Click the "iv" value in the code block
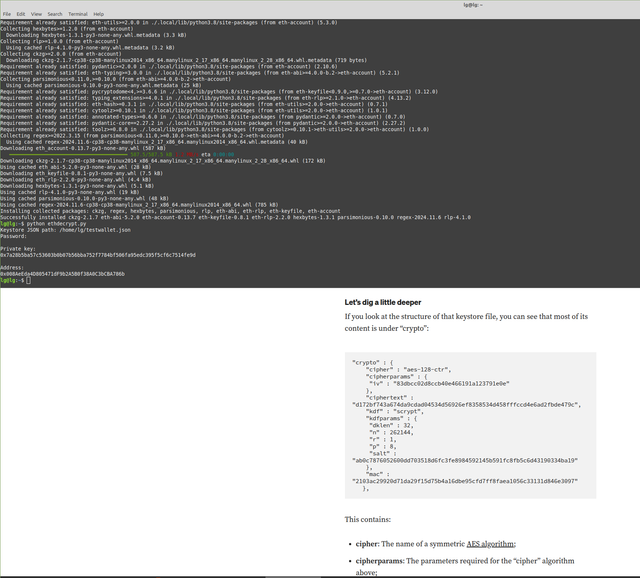640x578 pixels. (x=451, y=384)
